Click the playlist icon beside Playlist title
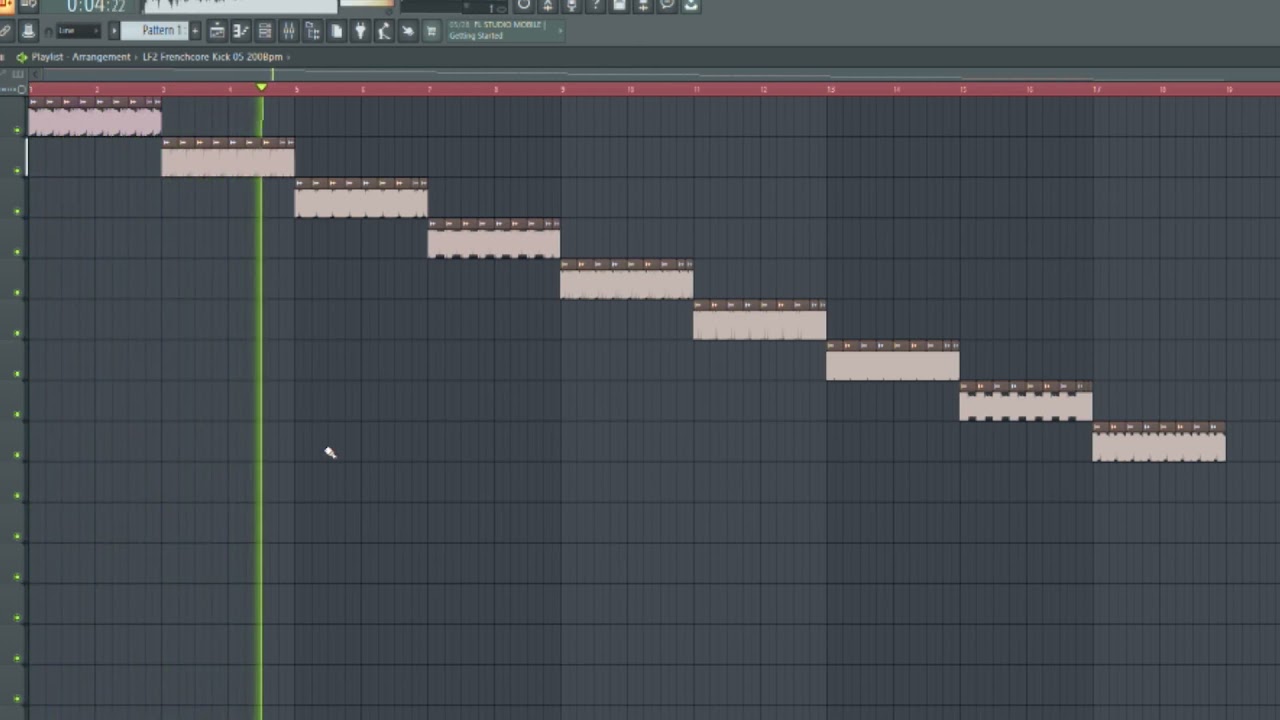Image resolution: width=1280 pixels, height=720 pixels. pyautogui.click(x=21, y=57)
